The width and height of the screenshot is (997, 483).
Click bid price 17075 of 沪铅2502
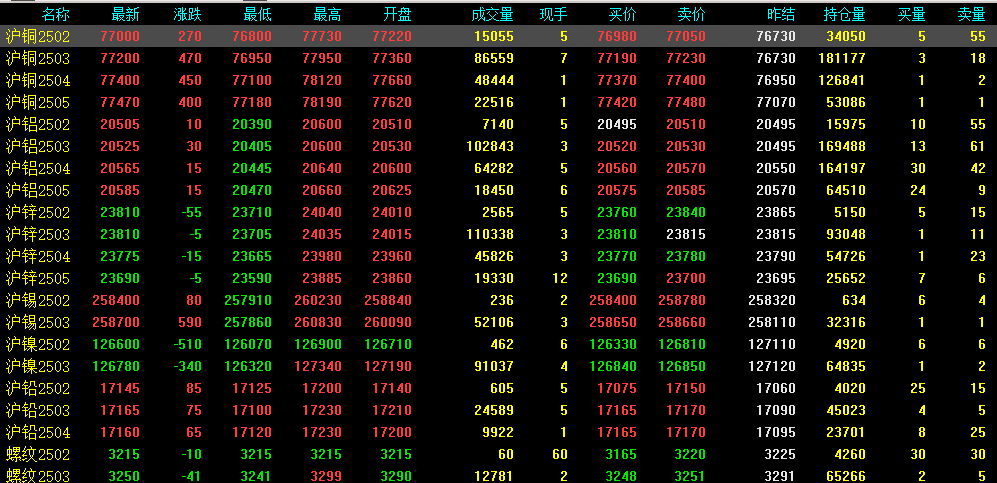(x=617, y=388)
